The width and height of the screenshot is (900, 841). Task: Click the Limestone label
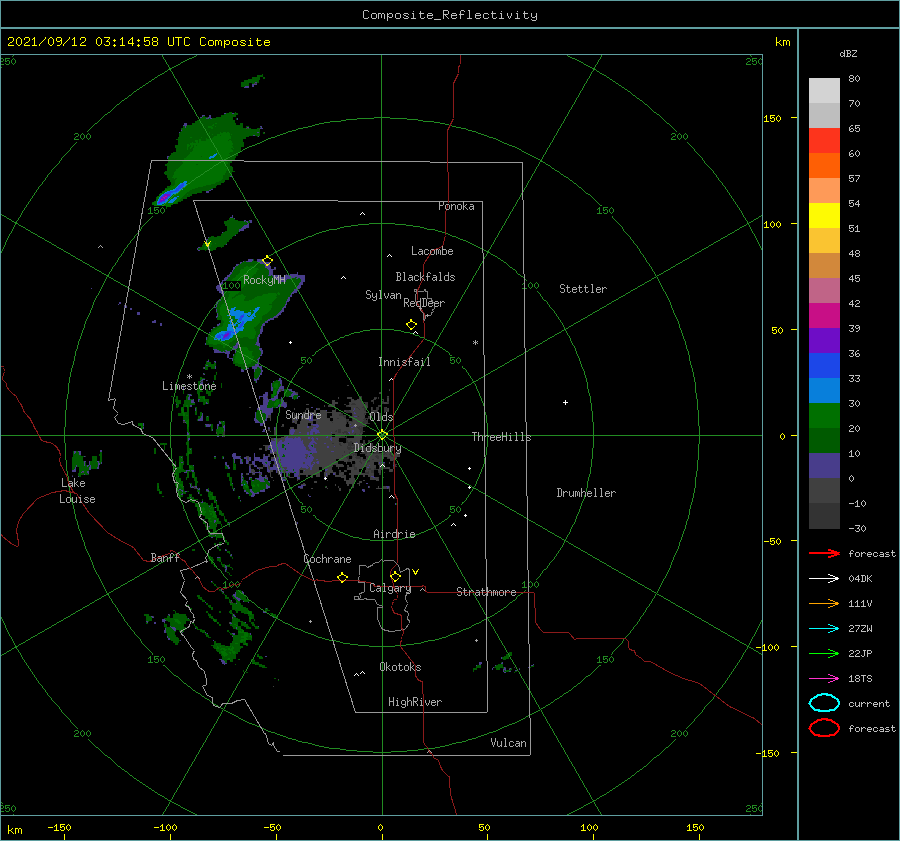pyautogui.click(x=189, y=386)
